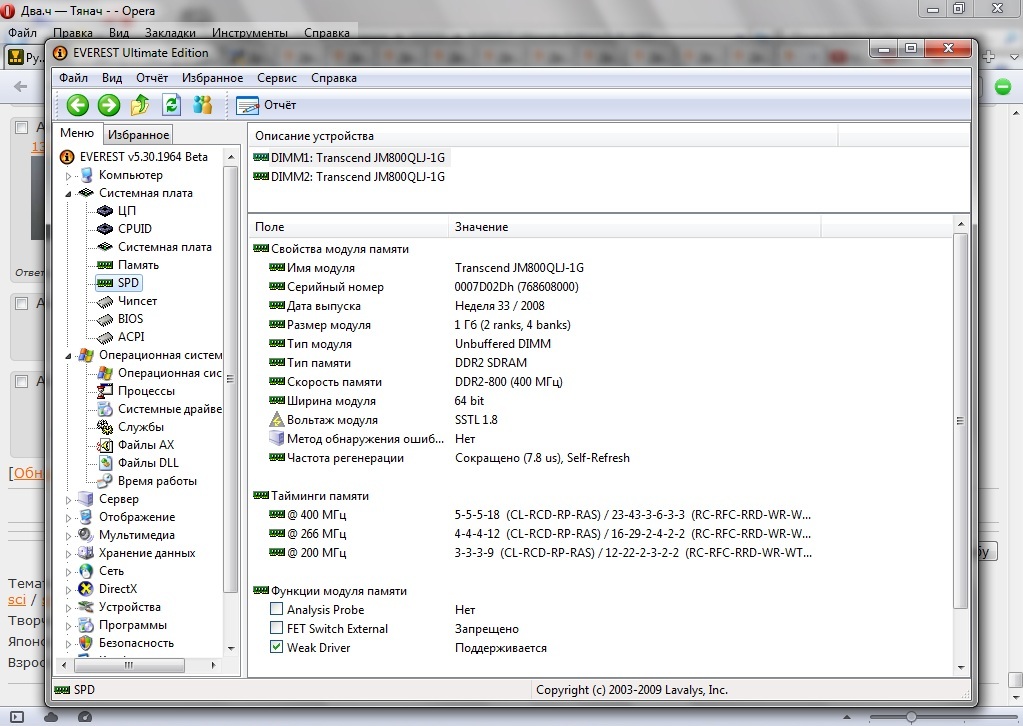Click the @ 200 МГц timing row
The width and height of the screenshot is (1023, 726).
coord(540,552)
